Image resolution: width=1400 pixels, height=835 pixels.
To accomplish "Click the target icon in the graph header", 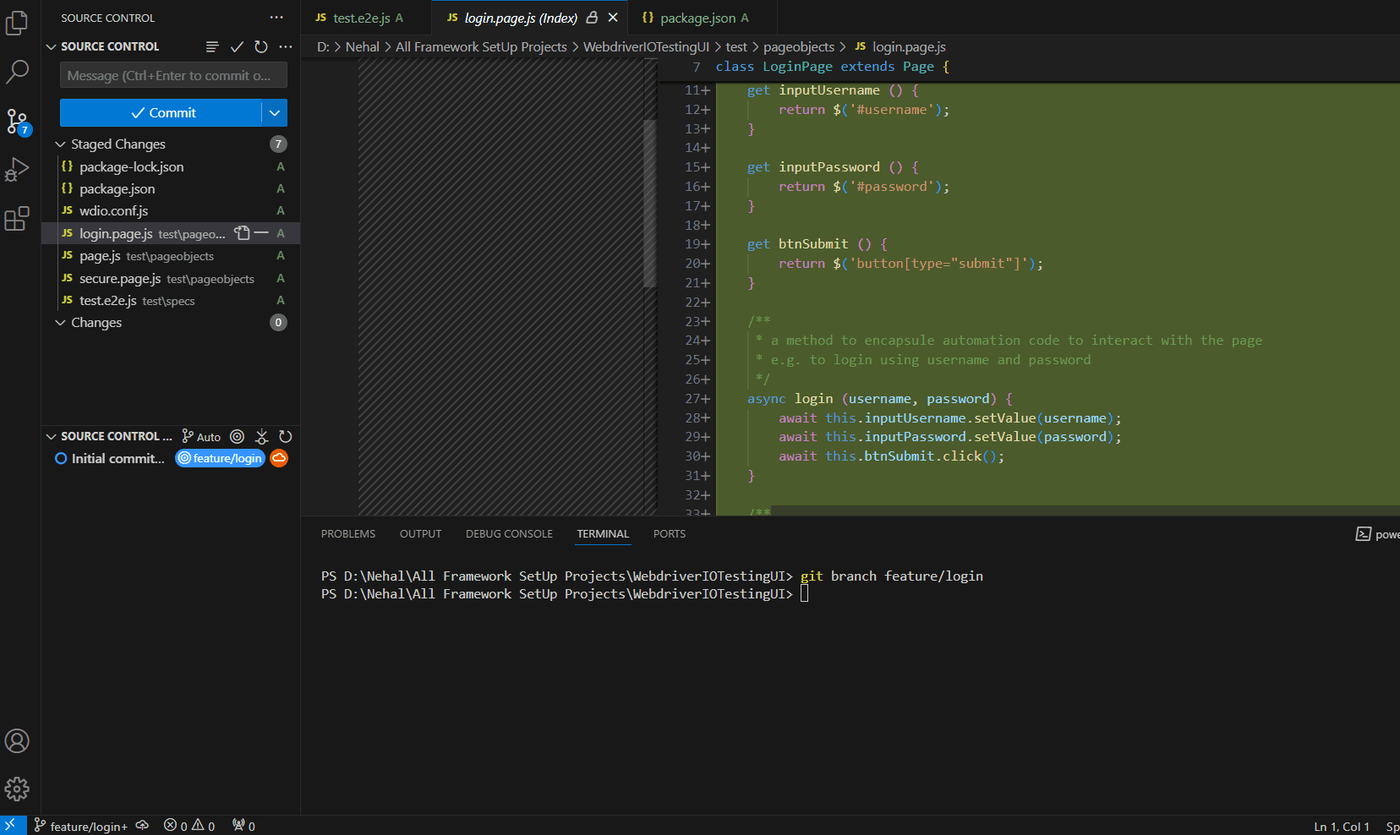I will click(x=237, y=437).
